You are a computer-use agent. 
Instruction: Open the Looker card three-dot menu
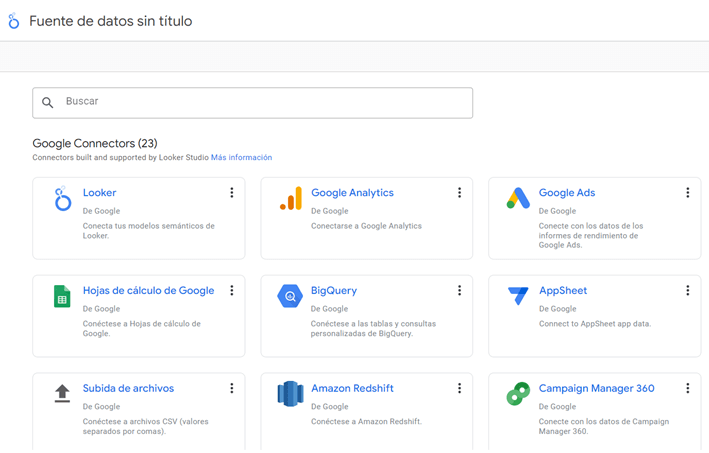(232, 193)
